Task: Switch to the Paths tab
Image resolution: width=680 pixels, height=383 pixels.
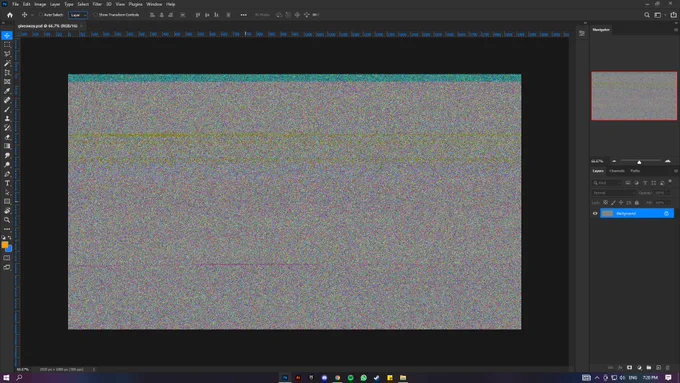Action: pyautogui.click(x=635, y=171)
